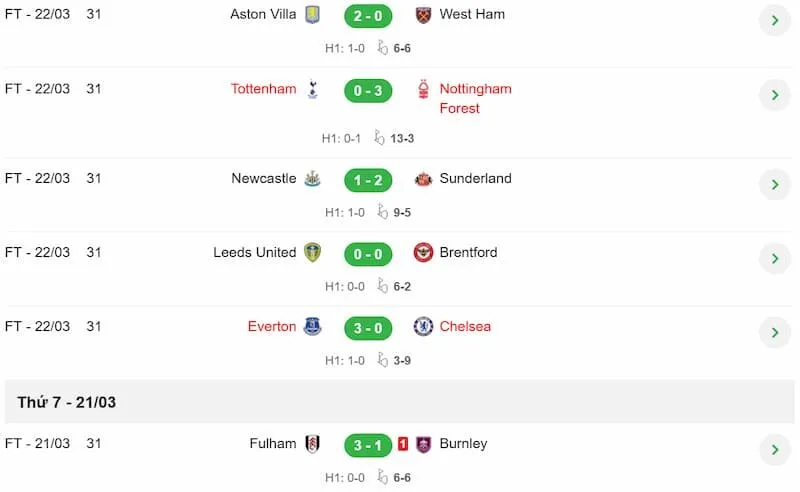
Task: Open details arrow for Leeds United vs Brentford
Action: coord(774,258)
